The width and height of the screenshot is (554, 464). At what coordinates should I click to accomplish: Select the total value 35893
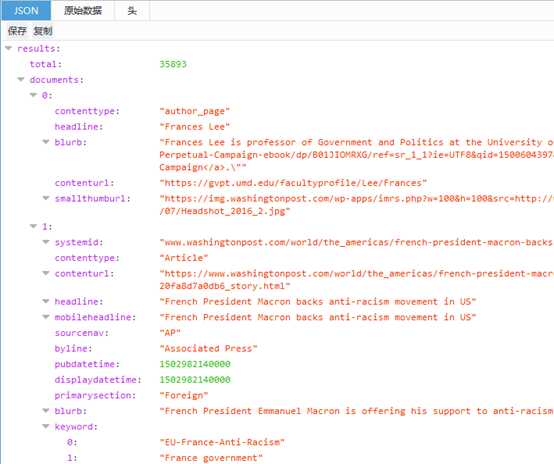pos(173,64)
